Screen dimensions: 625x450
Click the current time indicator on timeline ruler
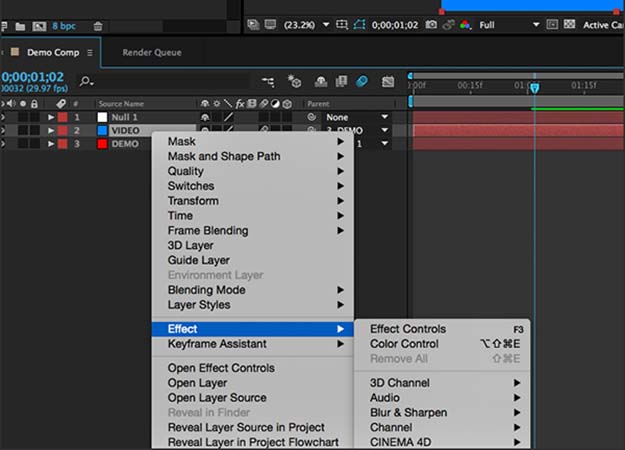(534, 88)
